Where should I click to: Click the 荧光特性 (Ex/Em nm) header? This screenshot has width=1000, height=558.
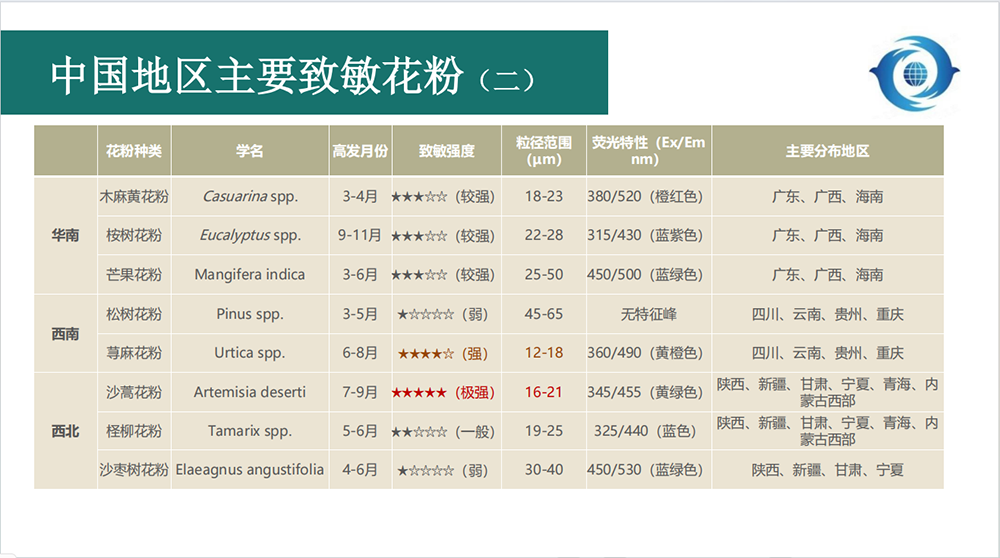pos(648,151)
